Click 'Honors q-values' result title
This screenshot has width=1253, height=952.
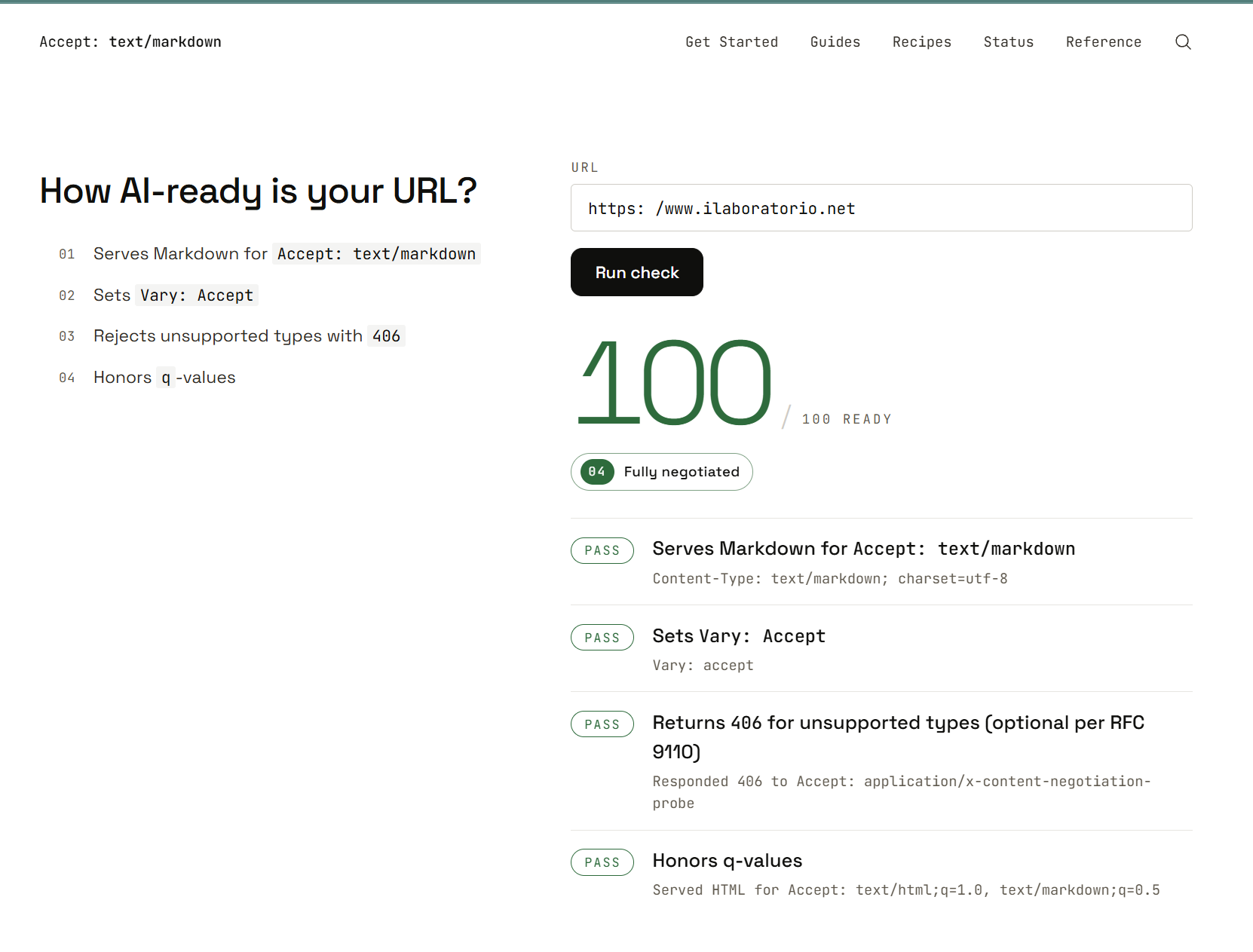[728, 861]
